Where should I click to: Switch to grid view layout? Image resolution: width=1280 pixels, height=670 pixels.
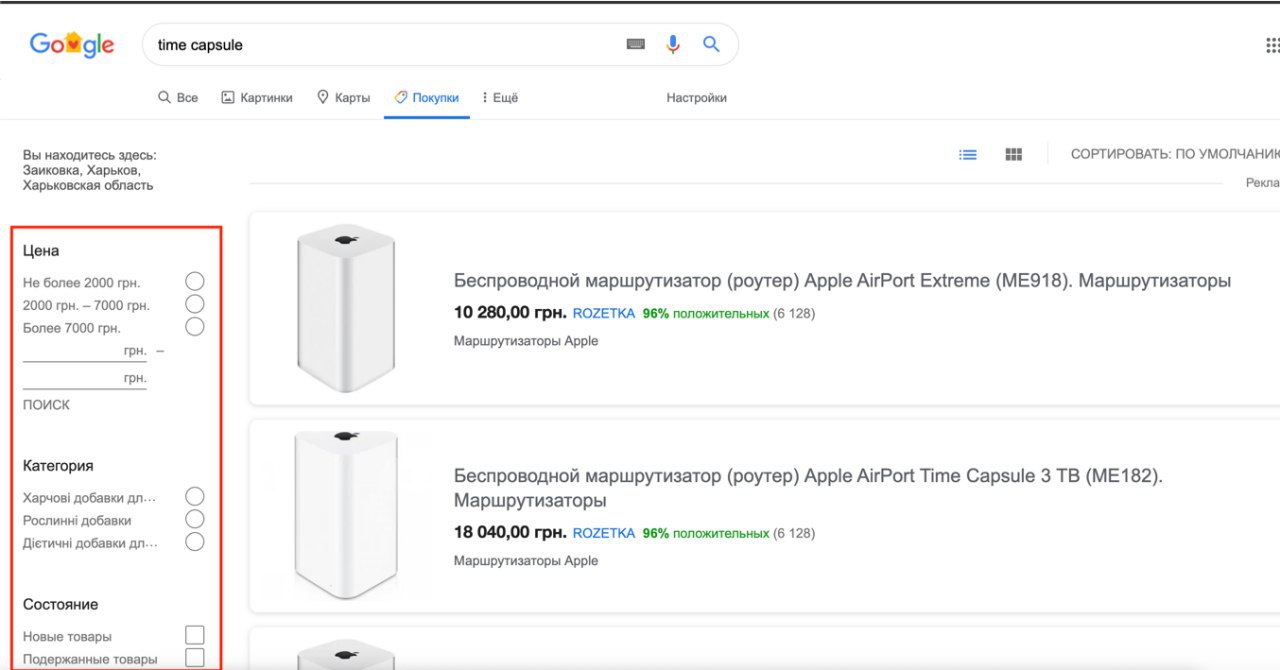1014,154
